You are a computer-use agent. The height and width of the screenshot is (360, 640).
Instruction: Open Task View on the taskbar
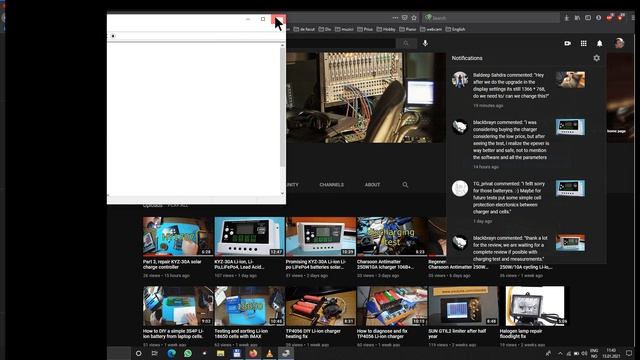(155, 353)
